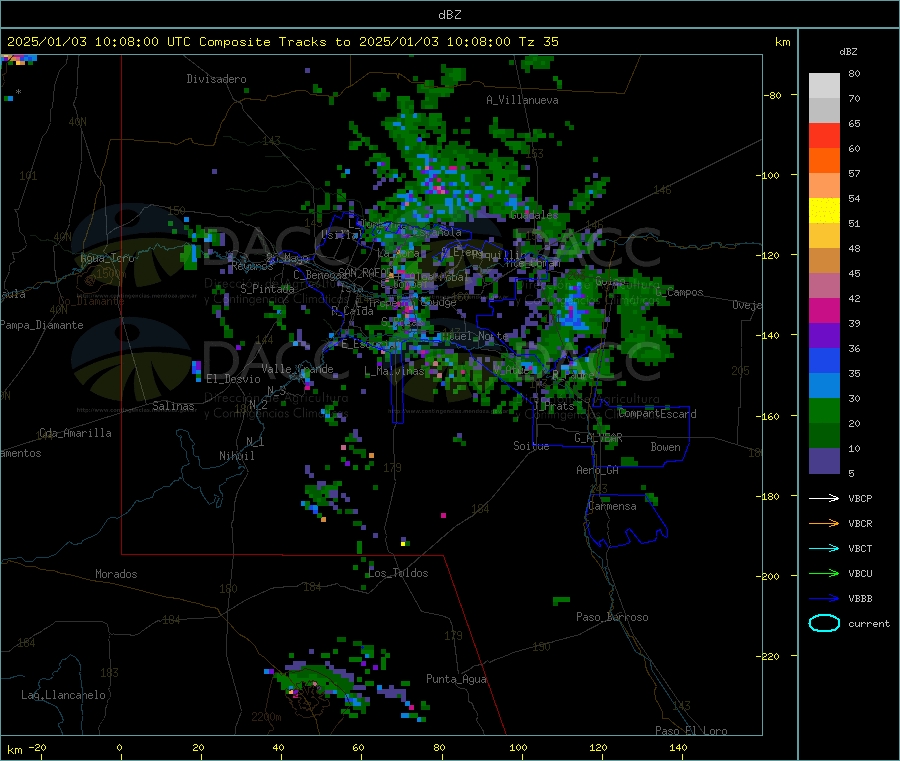Select the purple 36-39 dBZ swatch
The image size is (900, 761).
point(824,336)
